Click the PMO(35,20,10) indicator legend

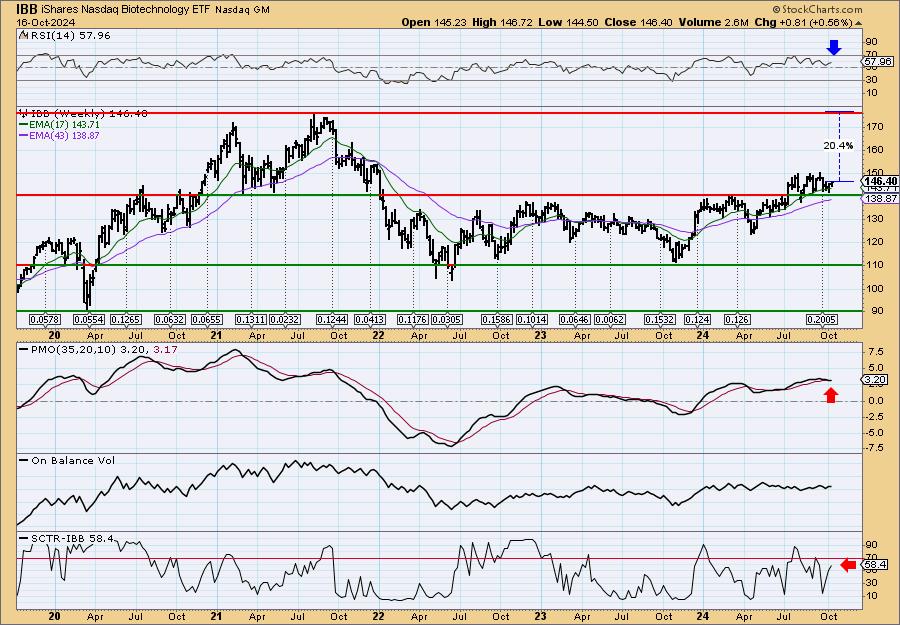(x=98, y=348)
